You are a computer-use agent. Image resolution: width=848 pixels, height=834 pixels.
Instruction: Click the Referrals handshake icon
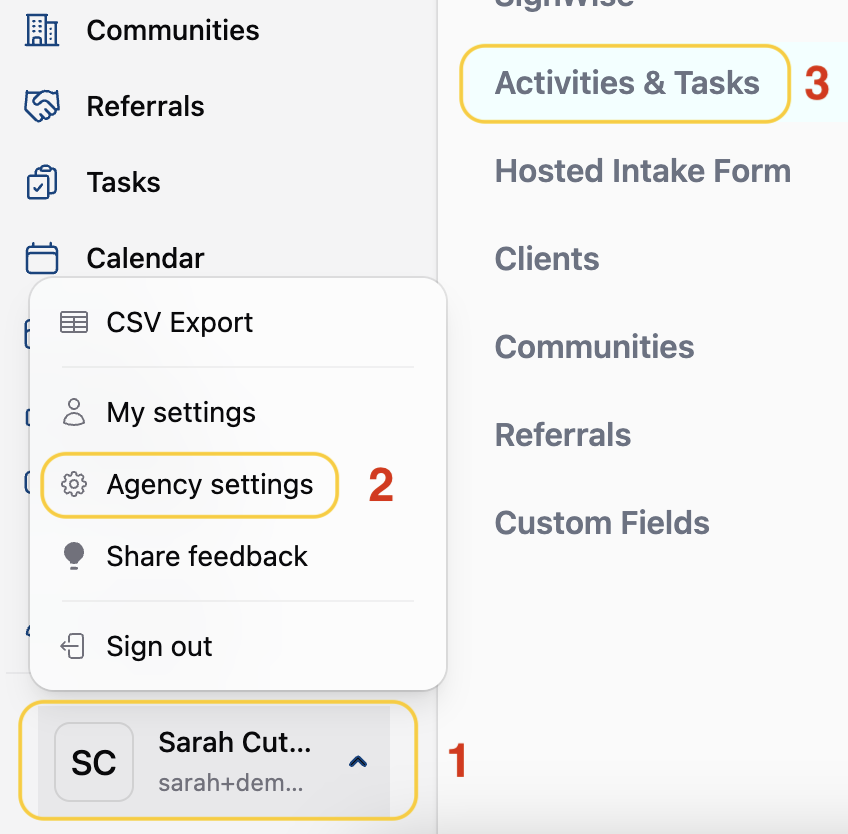click(x=42, y=105)
